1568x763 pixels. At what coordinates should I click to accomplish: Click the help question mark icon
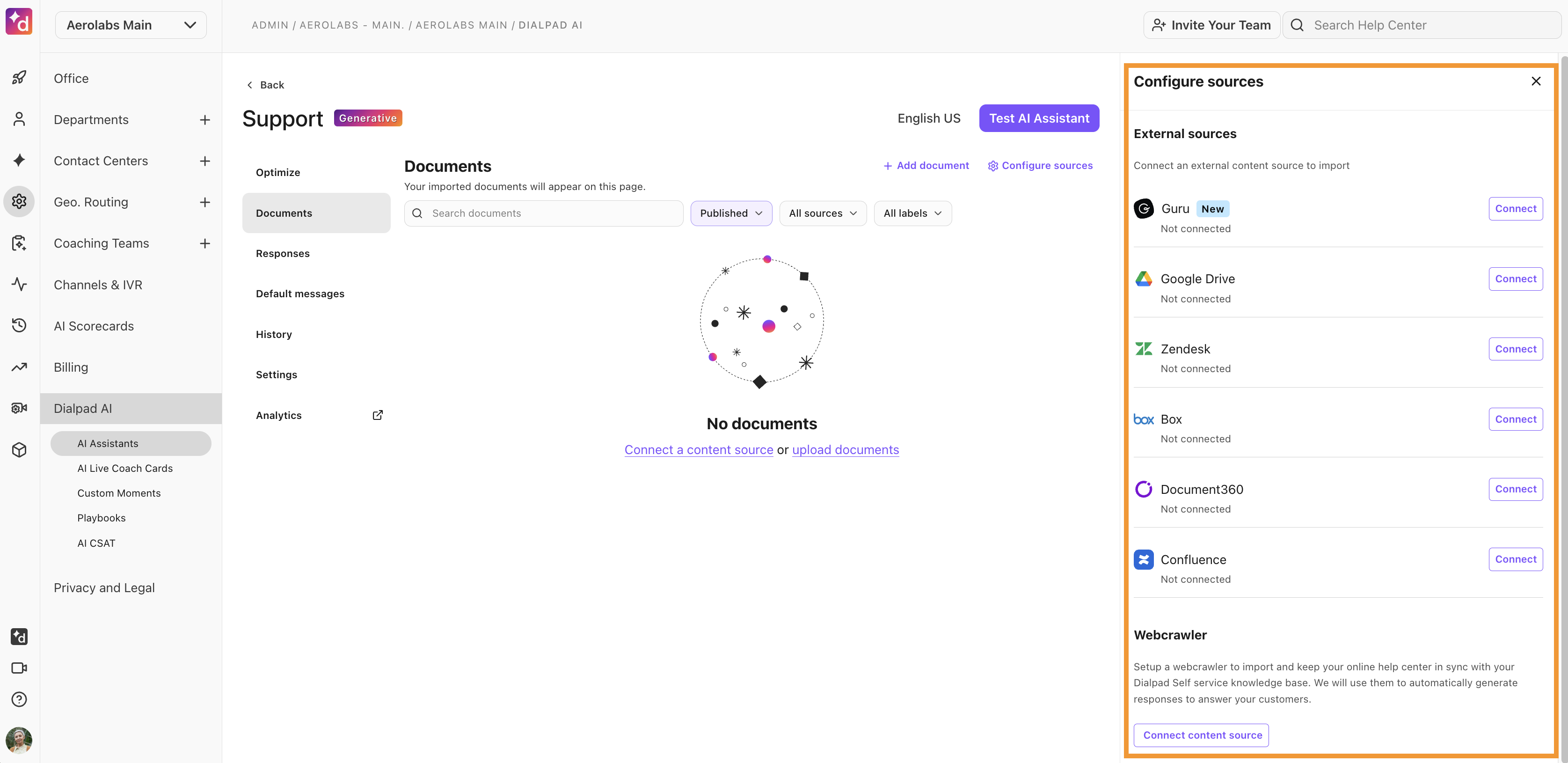pyautogui.click(x=19, y=699)
